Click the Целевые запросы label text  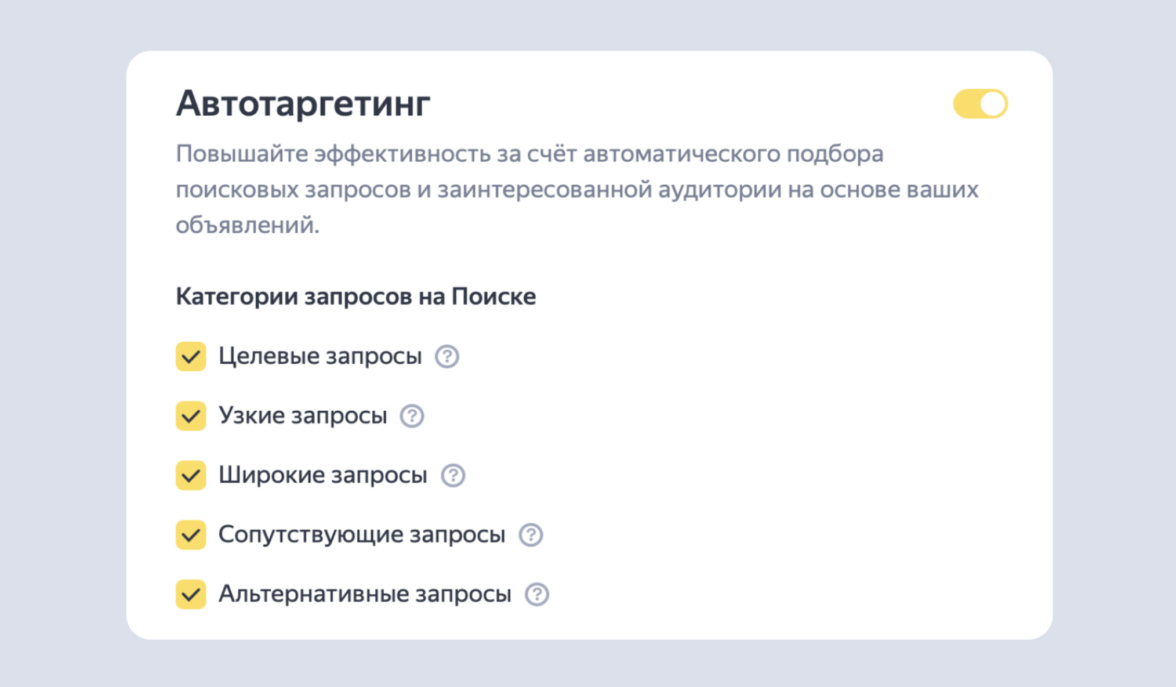(x=320, y=357)
